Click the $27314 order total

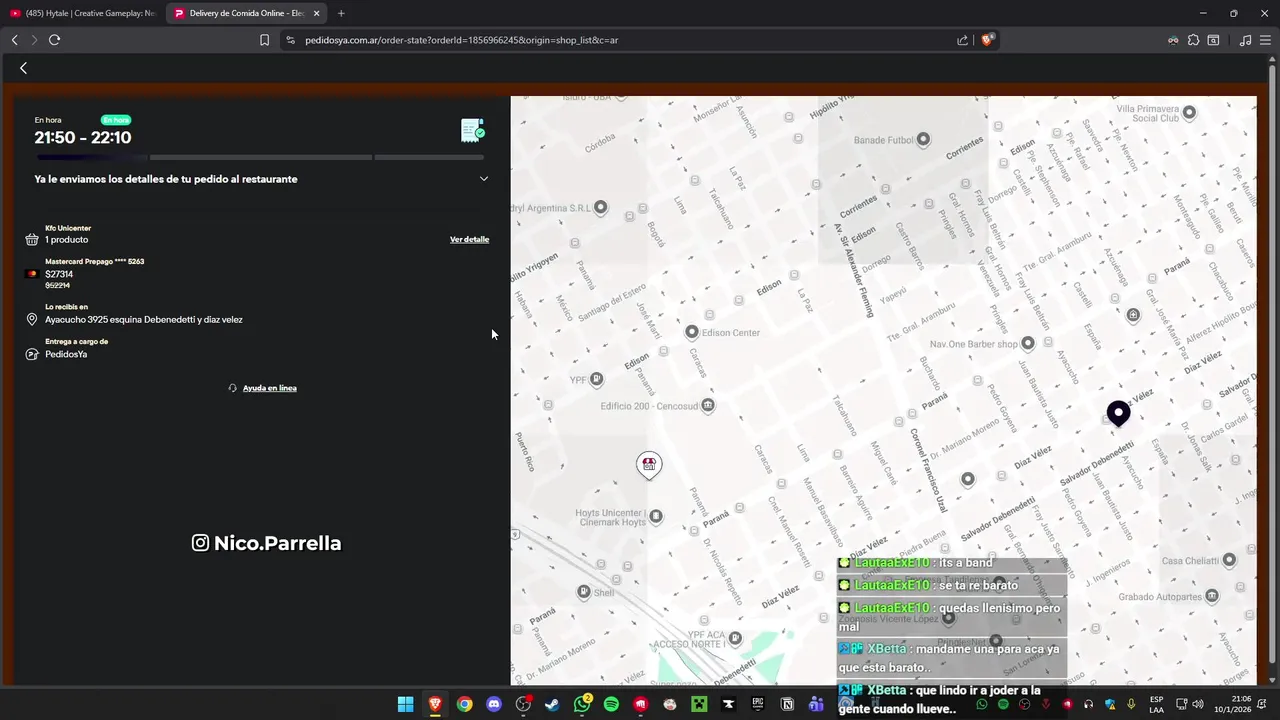59,274
